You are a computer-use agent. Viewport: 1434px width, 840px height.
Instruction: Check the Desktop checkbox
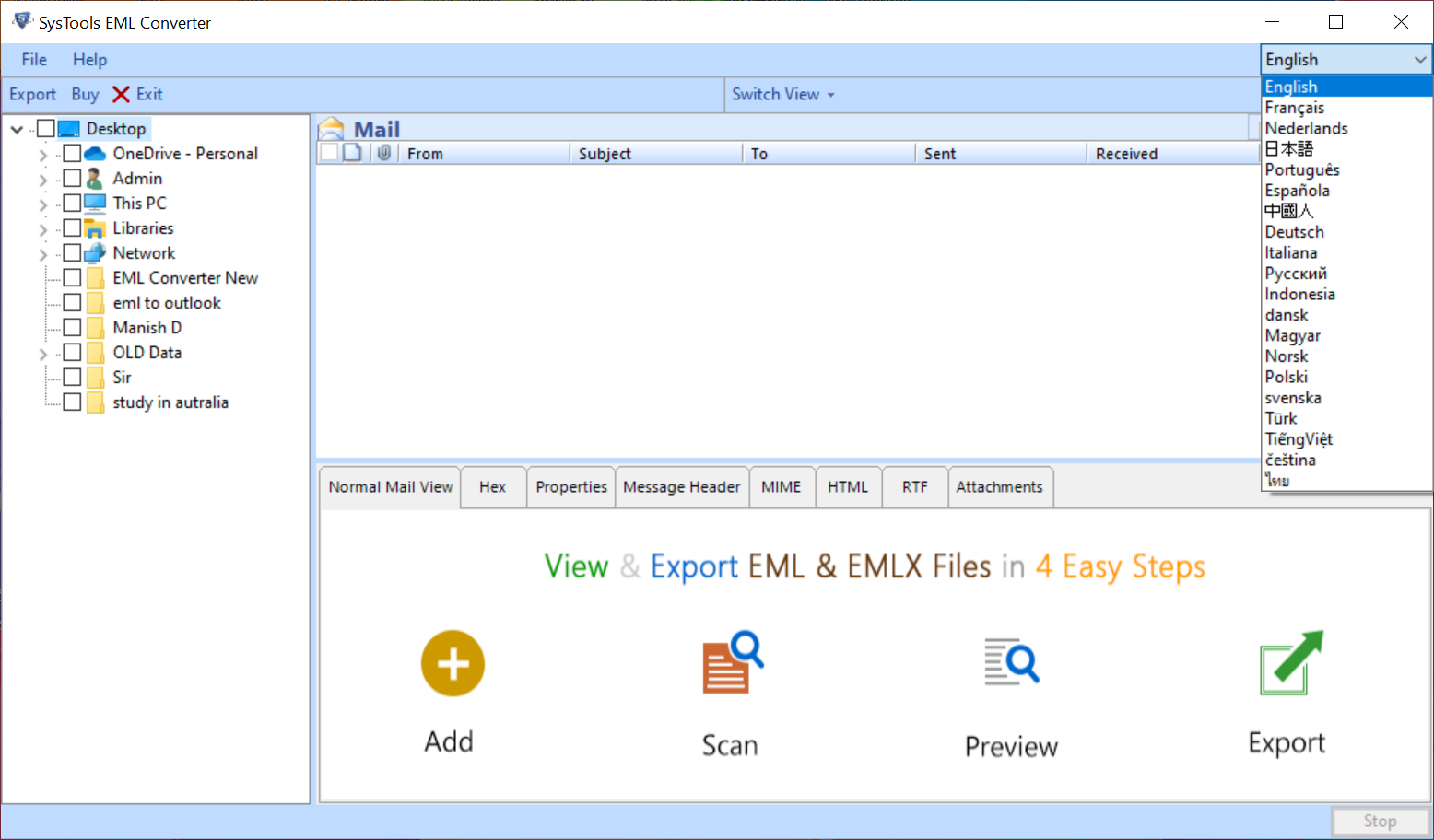click(45, 129)
